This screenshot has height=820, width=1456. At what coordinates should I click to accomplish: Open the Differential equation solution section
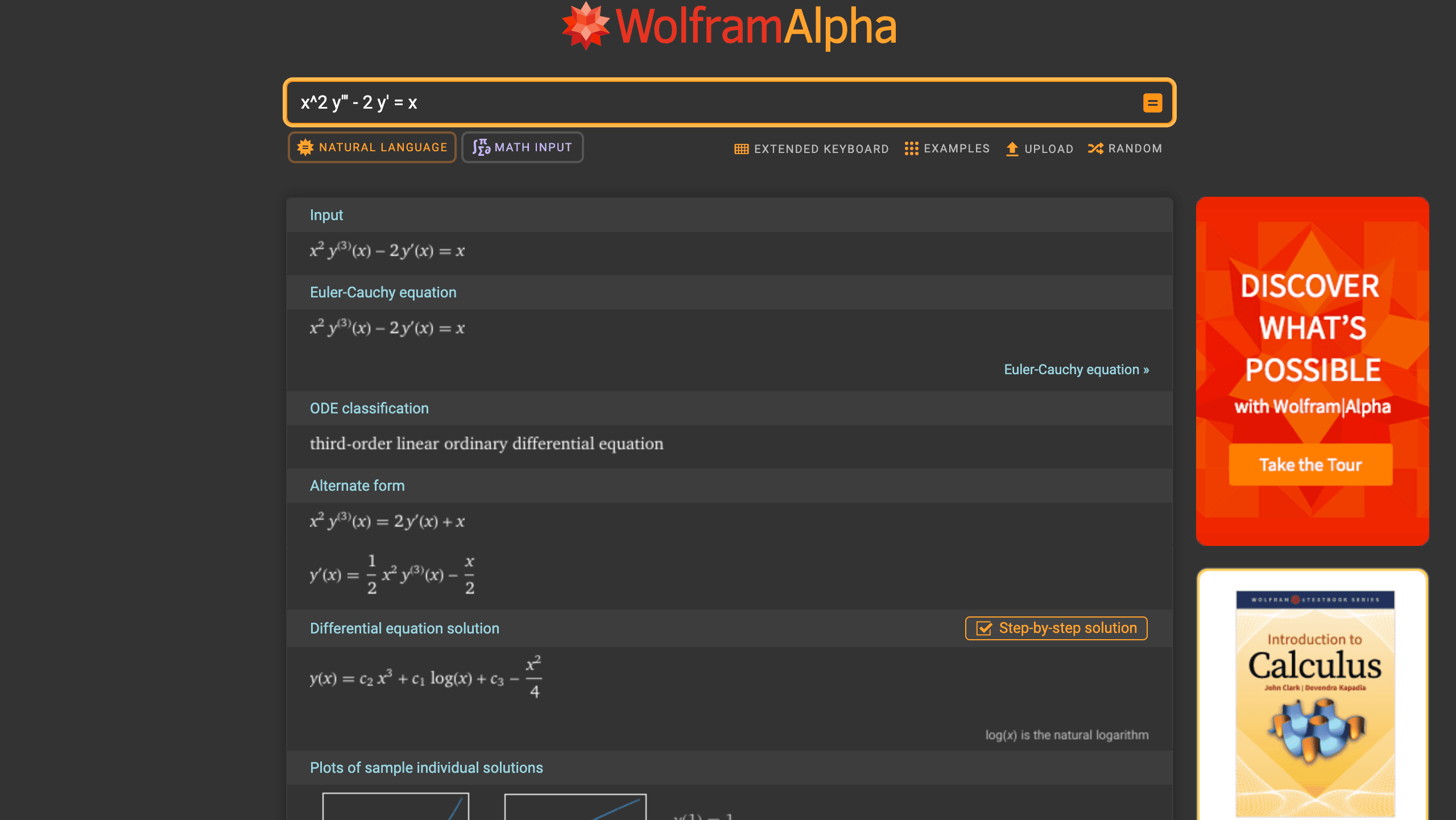coord(404,628)
